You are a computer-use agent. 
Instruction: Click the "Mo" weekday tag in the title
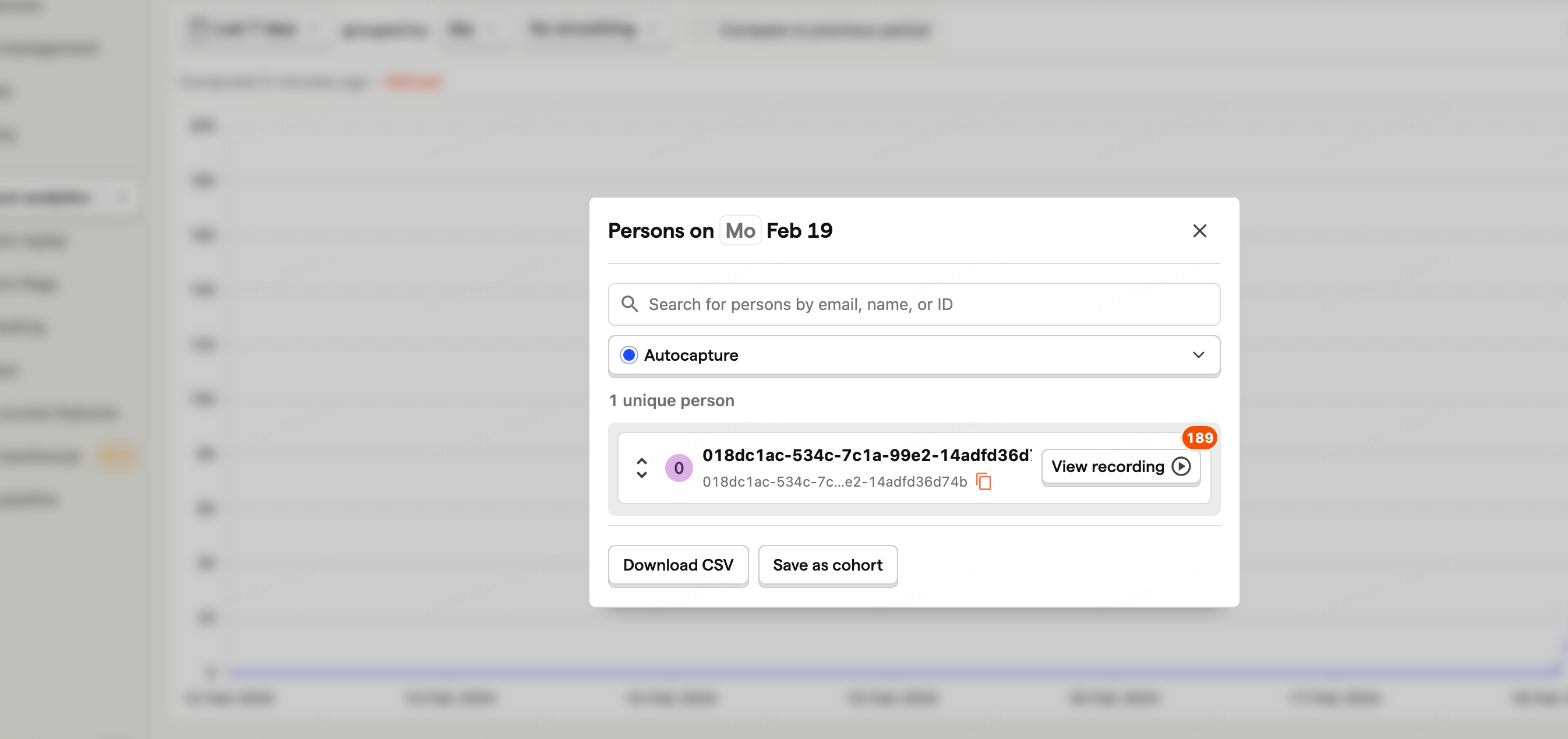point(740,231)
